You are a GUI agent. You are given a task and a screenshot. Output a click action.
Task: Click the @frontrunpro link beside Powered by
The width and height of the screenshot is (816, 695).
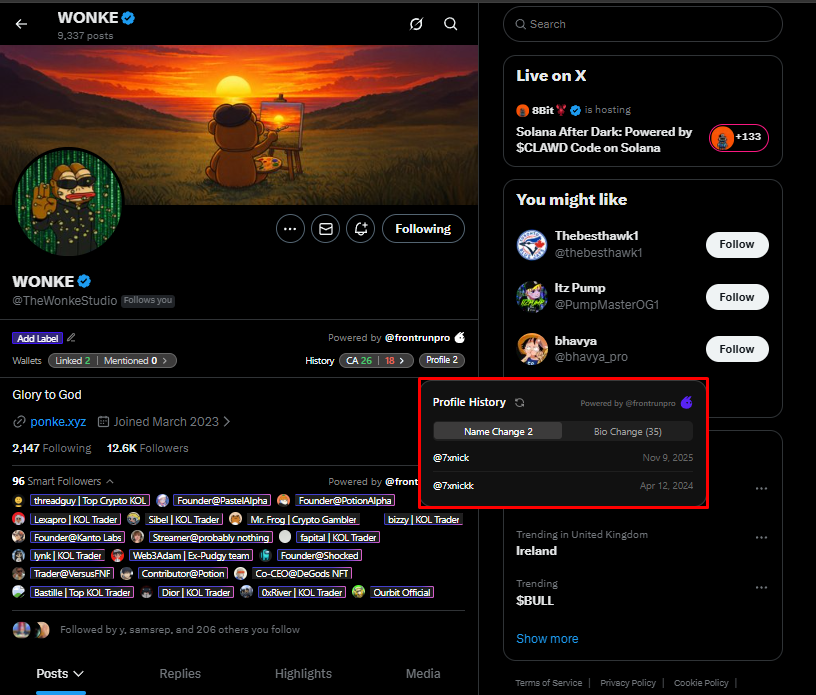pyautogui.click(x=417, y=338)
